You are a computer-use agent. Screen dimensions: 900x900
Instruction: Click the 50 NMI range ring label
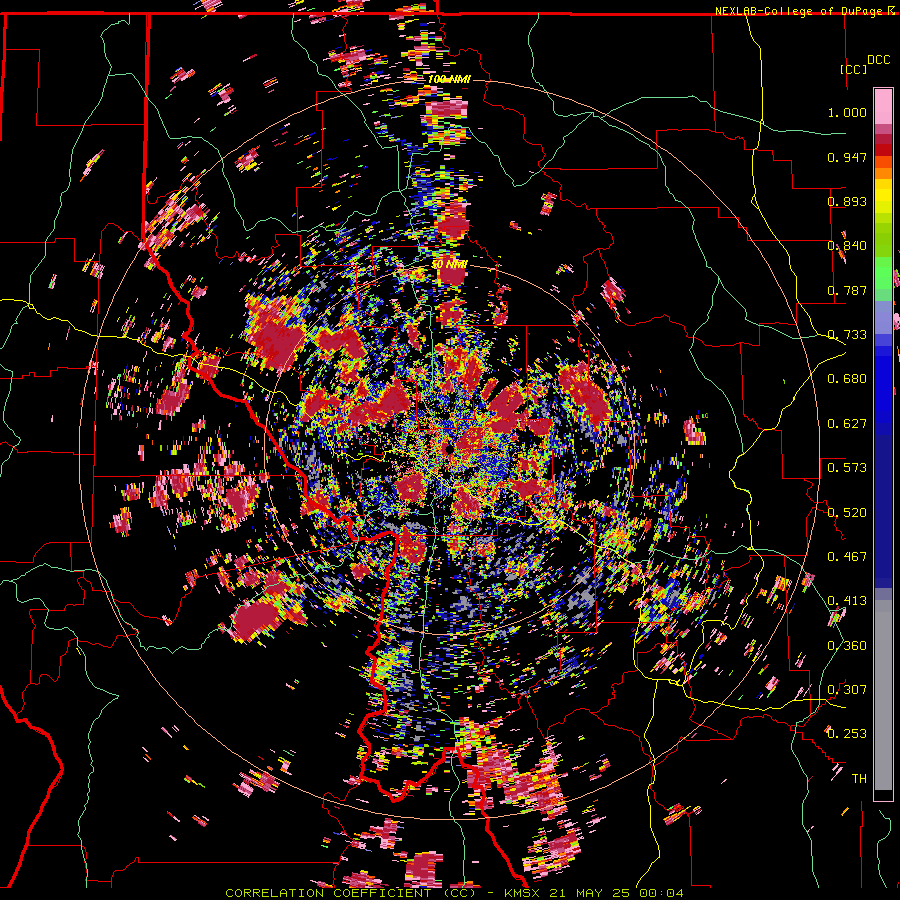pos(449,265)
